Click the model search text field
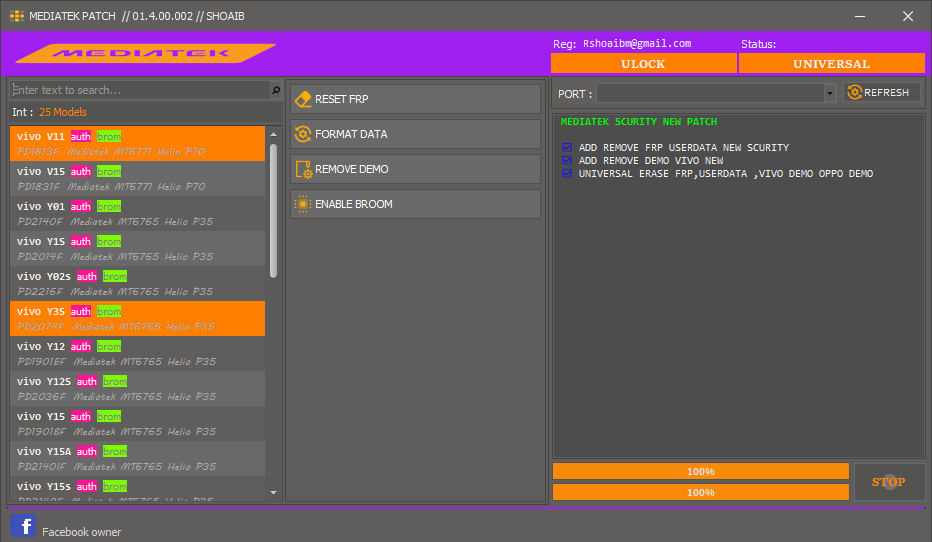 click(x=139, y=90)
